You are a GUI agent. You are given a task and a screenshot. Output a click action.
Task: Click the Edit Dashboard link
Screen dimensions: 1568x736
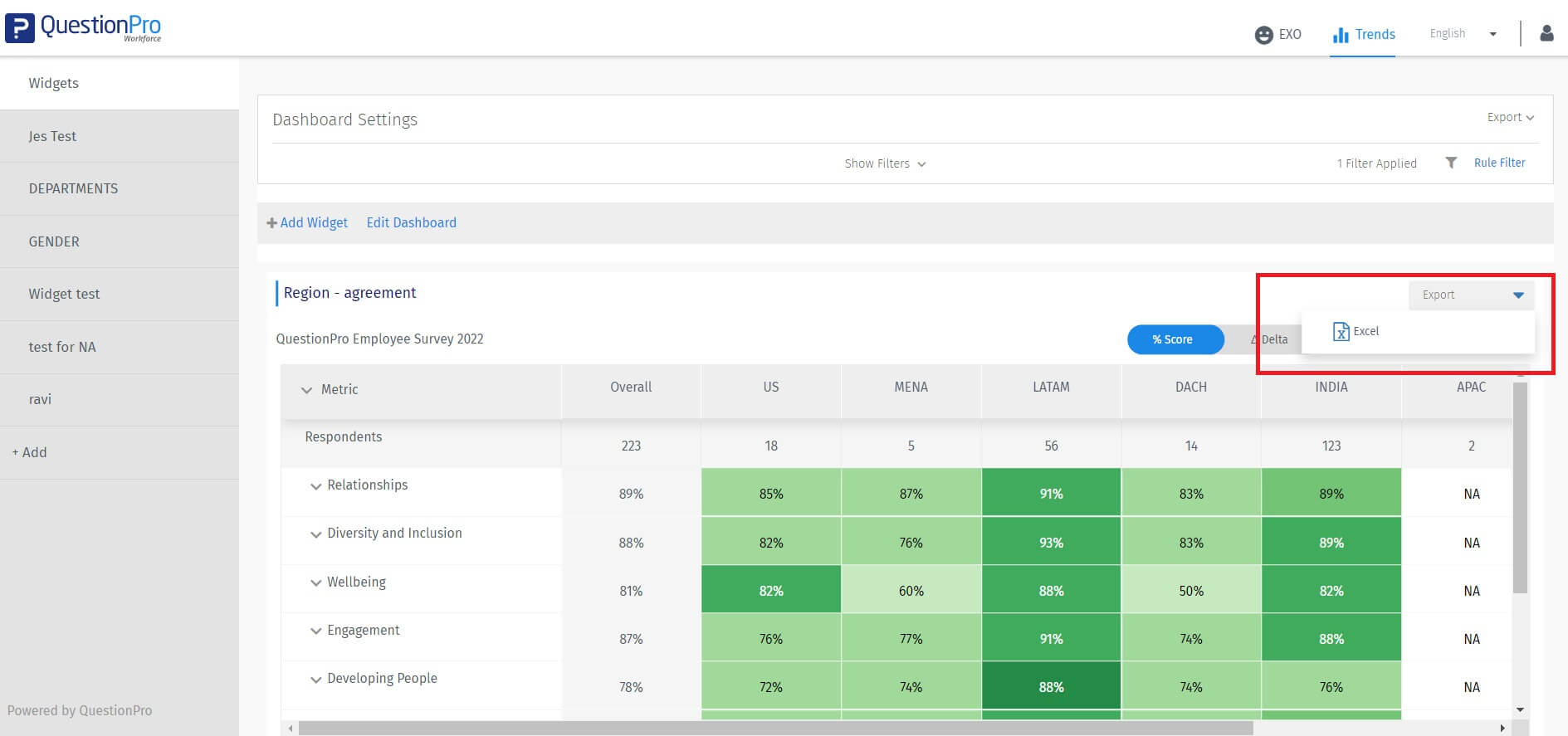pyautogui.click(x=411, y=222)
